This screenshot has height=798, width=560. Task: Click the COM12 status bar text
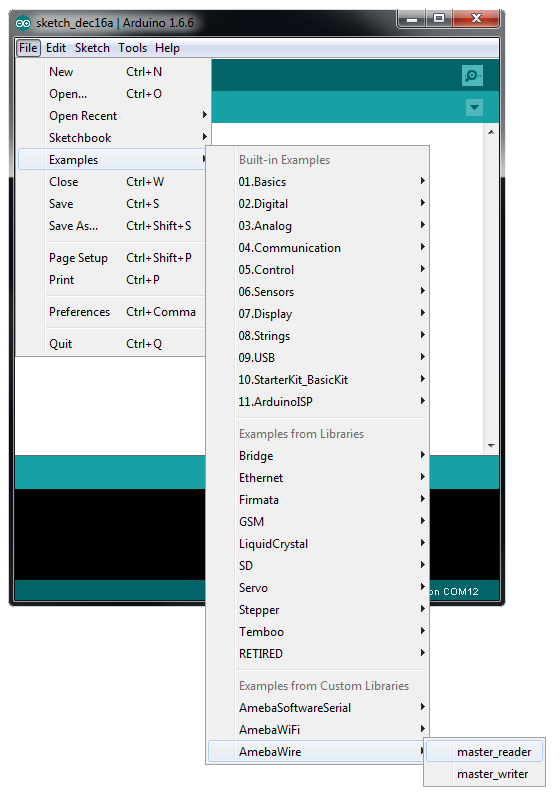click(454, 591)
